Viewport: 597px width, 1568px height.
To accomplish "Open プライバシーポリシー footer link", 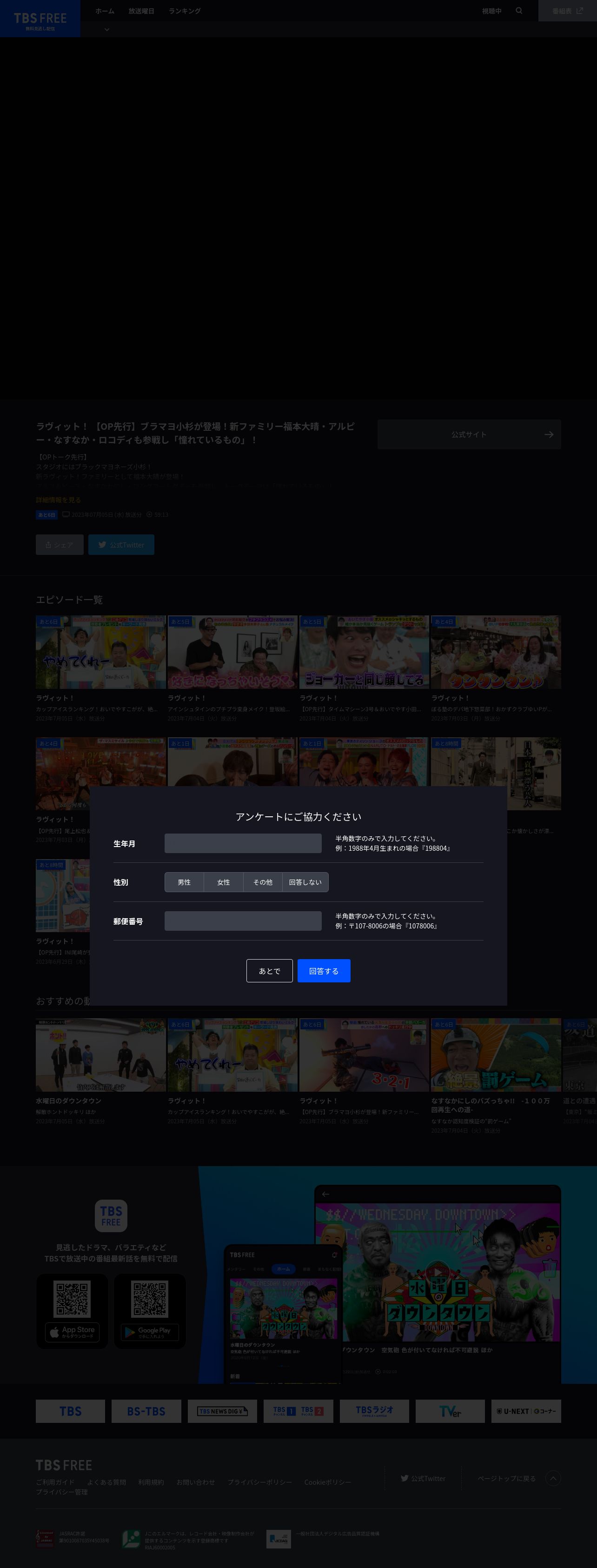I will click(x=260, y=1481).
